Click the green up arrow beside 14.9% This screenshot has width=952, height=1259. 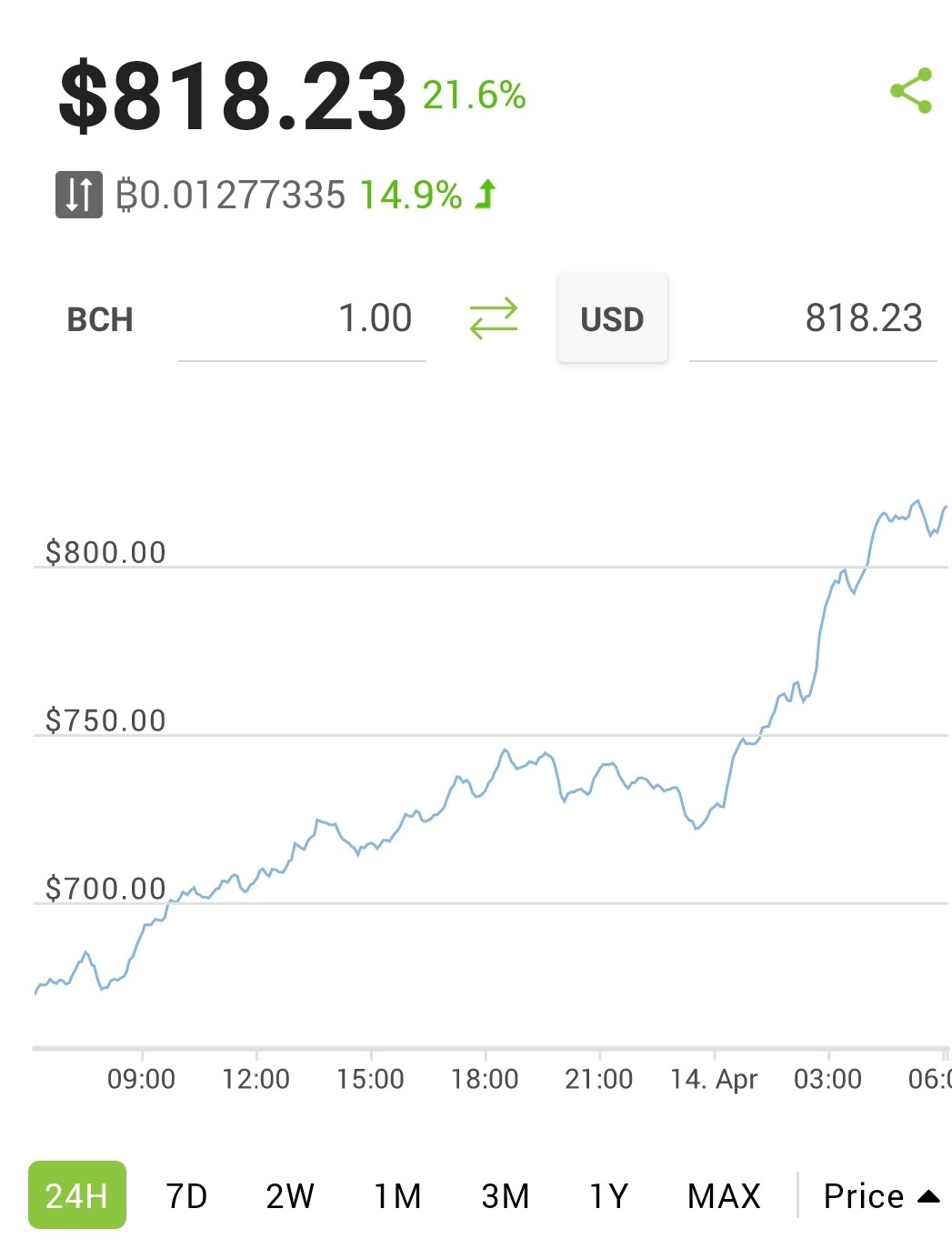(x=486, y=194)
